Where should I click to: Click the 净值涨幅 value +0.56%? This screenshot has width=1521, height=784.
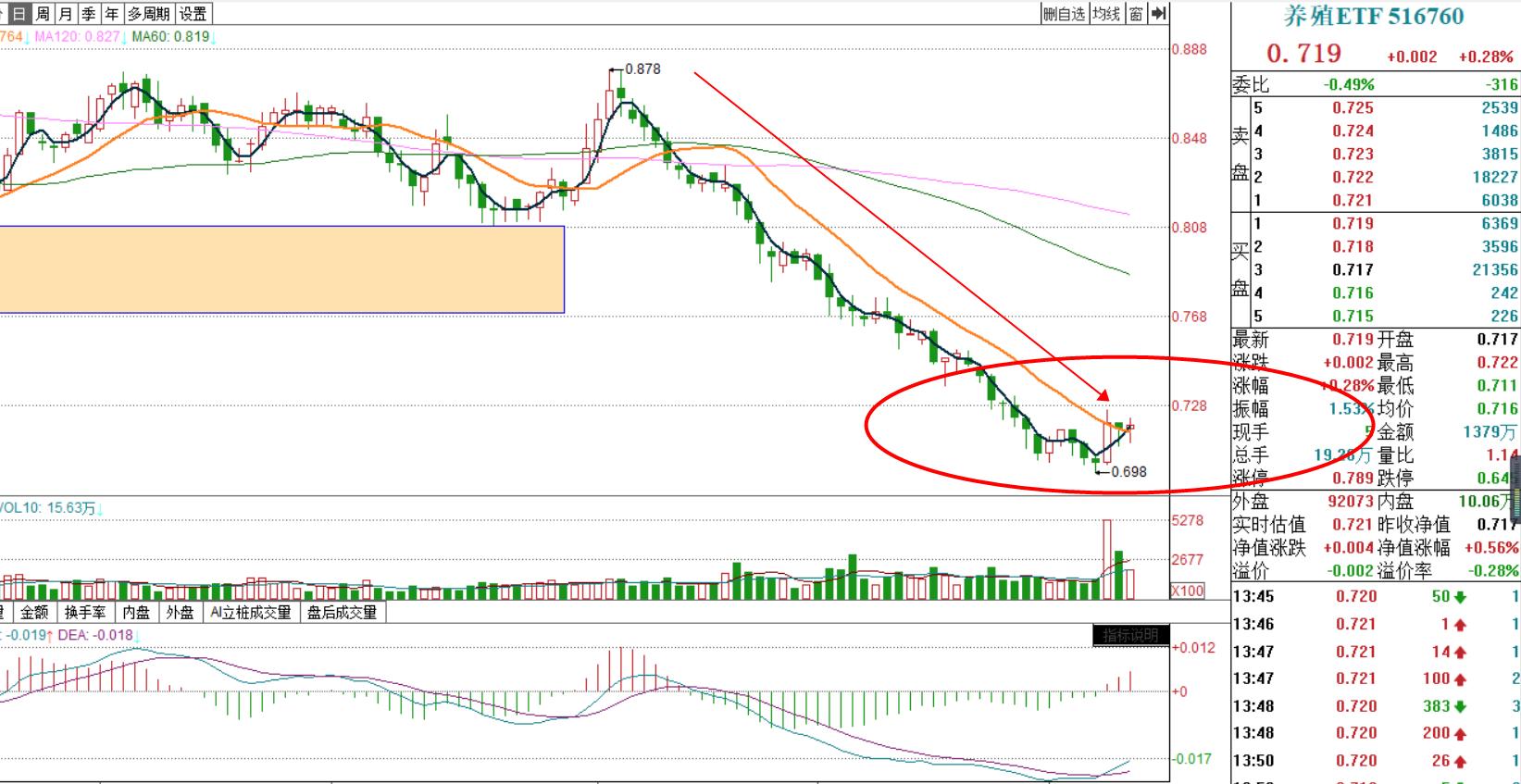pyautogui.click(x=1491, y=547)
